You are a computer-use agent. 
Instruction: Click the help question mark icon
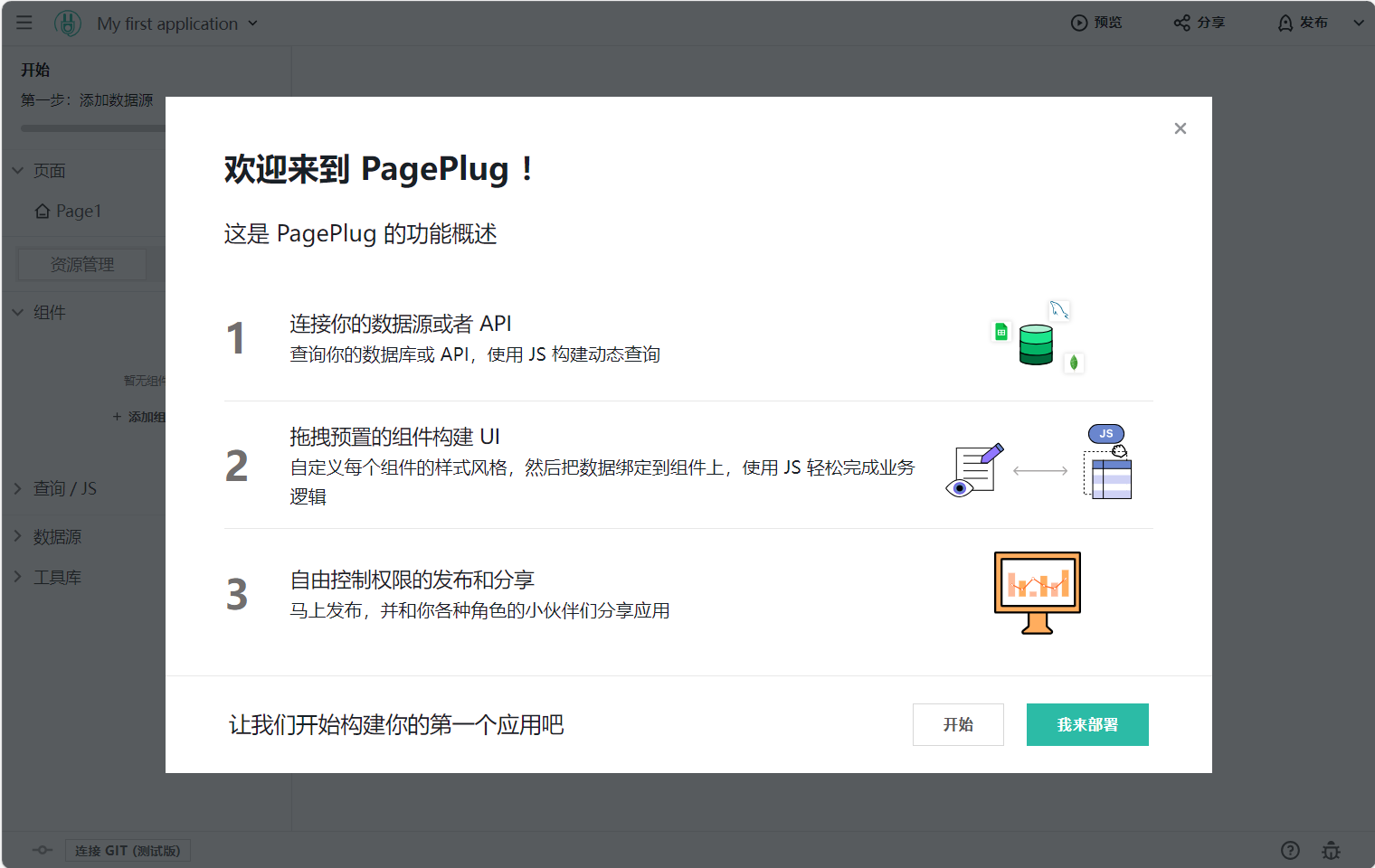[x=1290, y=850]
